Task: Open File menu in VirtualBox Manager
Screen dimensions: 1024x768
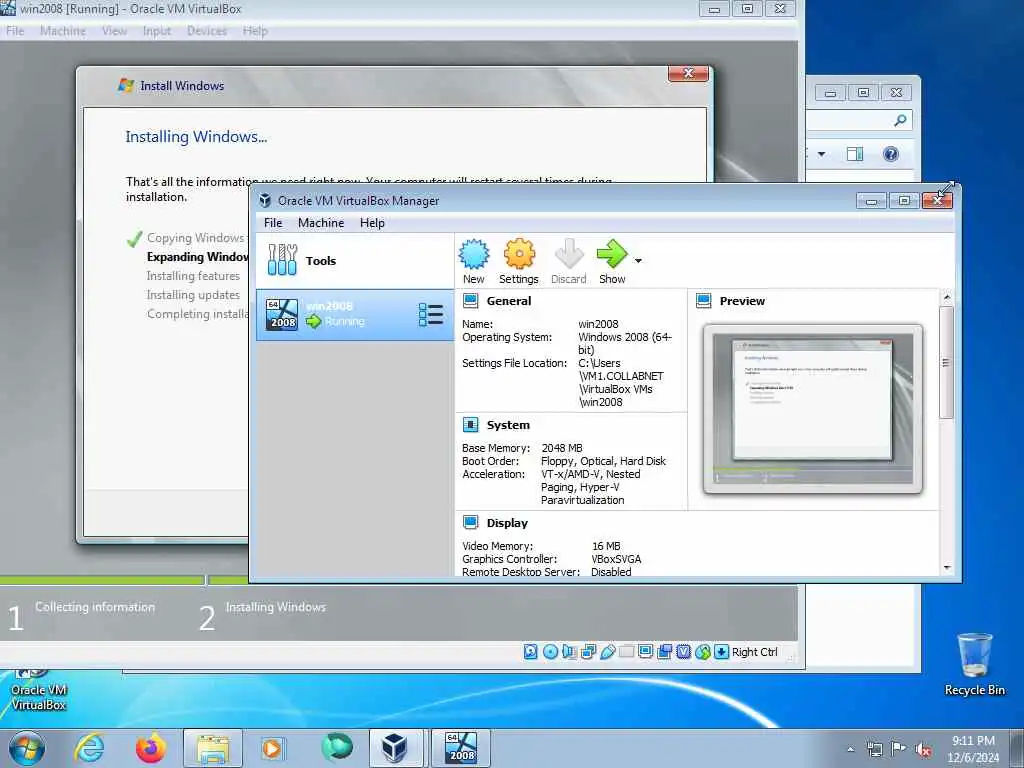Action: (x=273, y=223)
